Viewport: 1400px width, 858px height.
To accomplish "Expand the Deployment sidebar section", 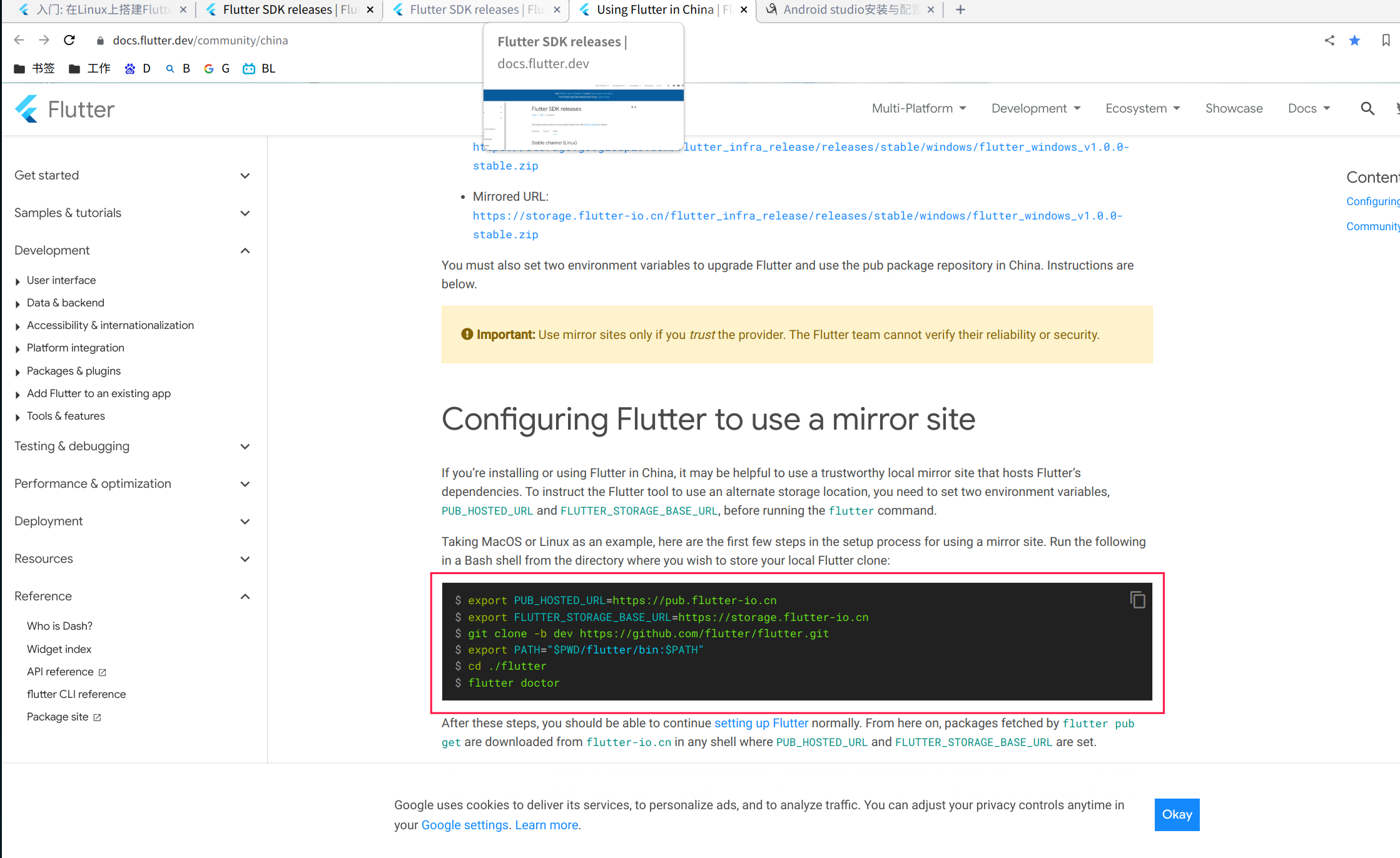I will pyautogui.click(x=132, y=522).
